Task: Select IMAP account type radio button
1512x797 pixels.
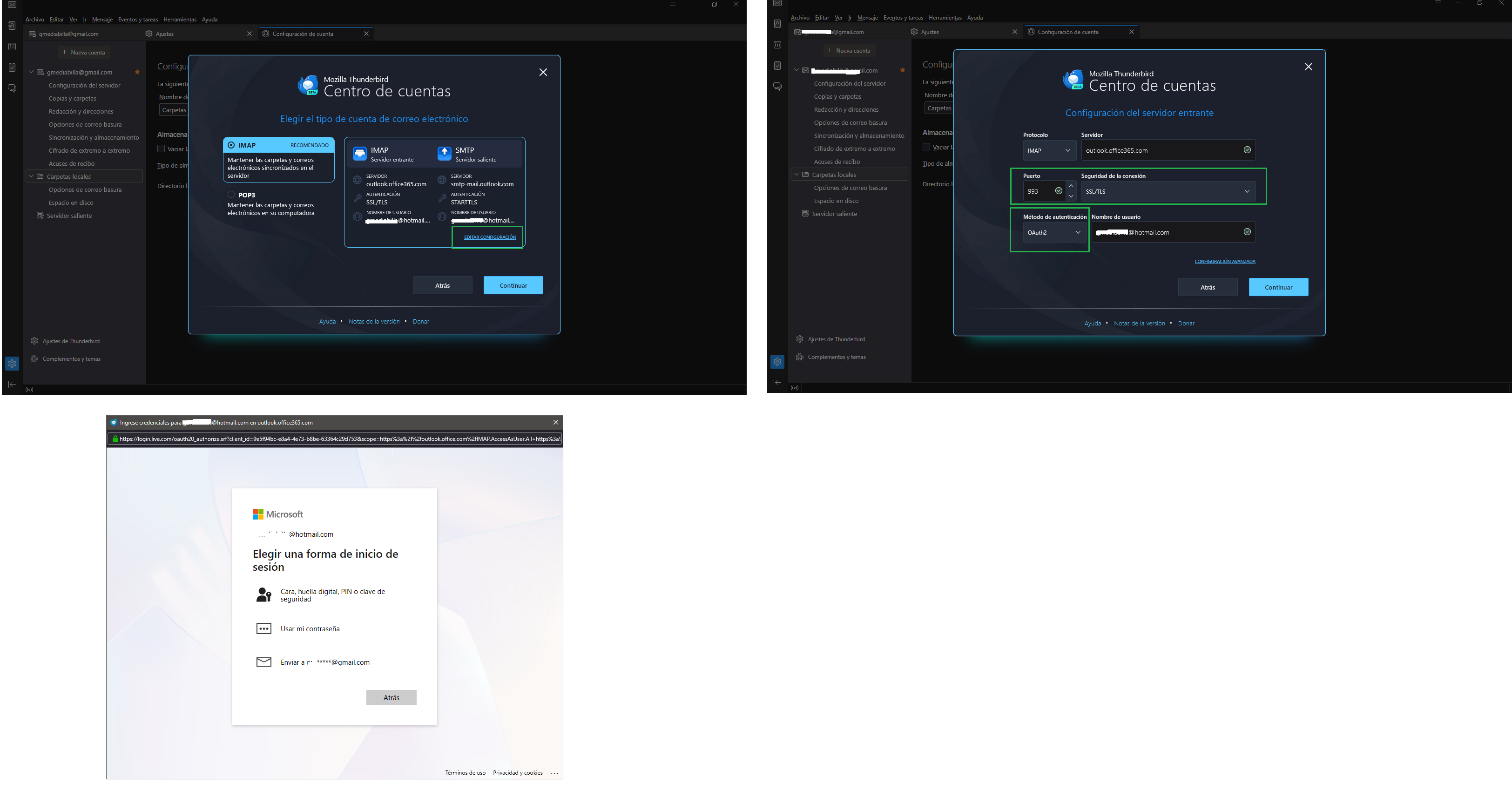Action: click(x=231, y=145)
